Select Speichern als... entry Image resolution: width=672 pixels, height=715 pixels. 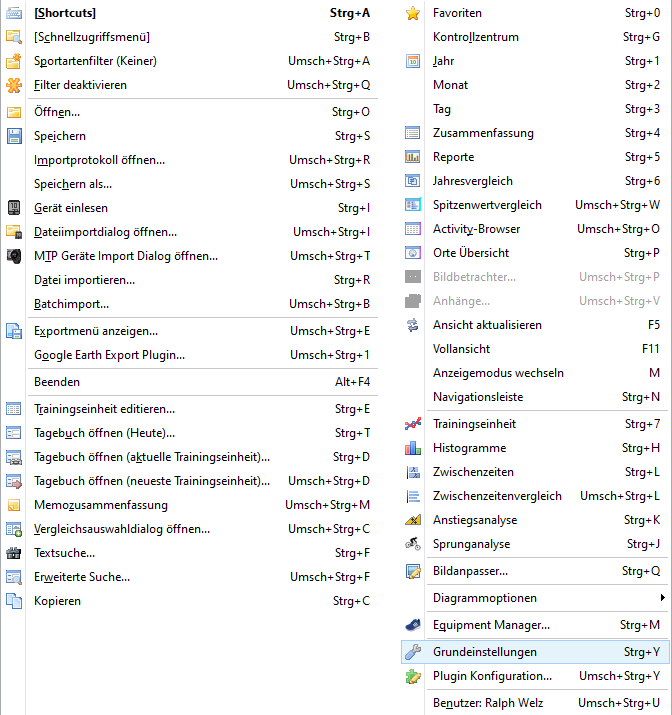coord(190,184)
